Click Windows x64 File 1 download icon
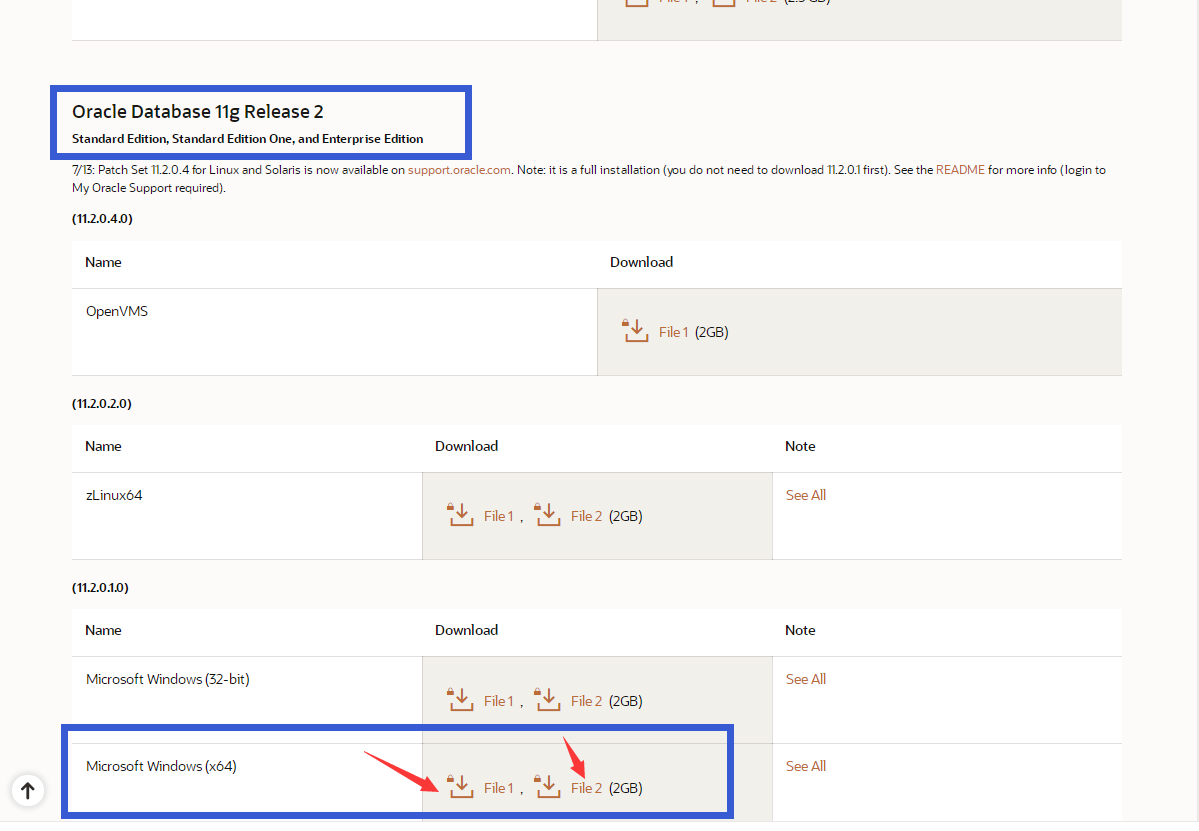Screen dimensions: 1199x831 460,787
